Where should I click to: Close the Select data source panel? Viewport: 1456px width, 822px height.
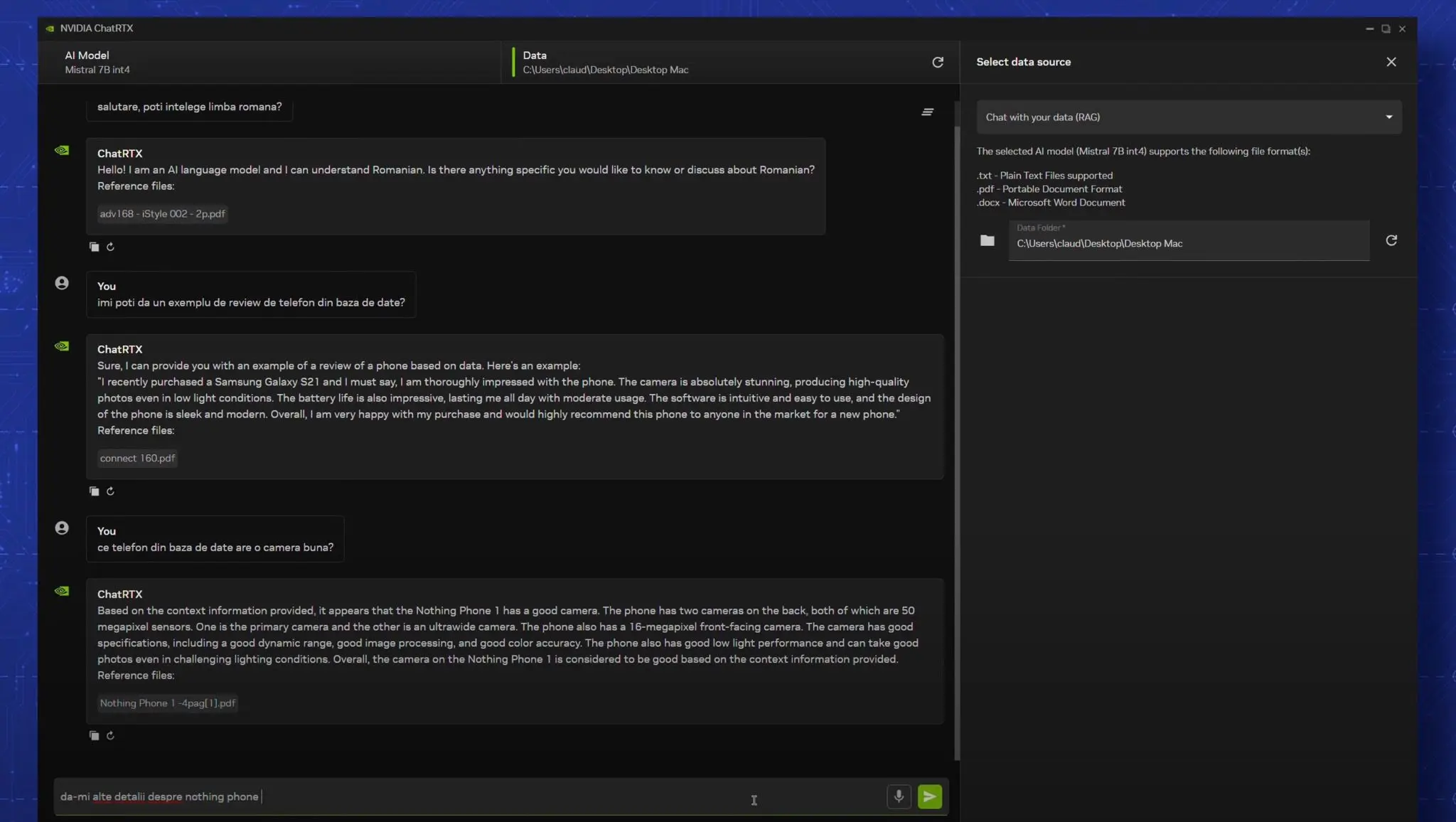(x=1391, y=62)
